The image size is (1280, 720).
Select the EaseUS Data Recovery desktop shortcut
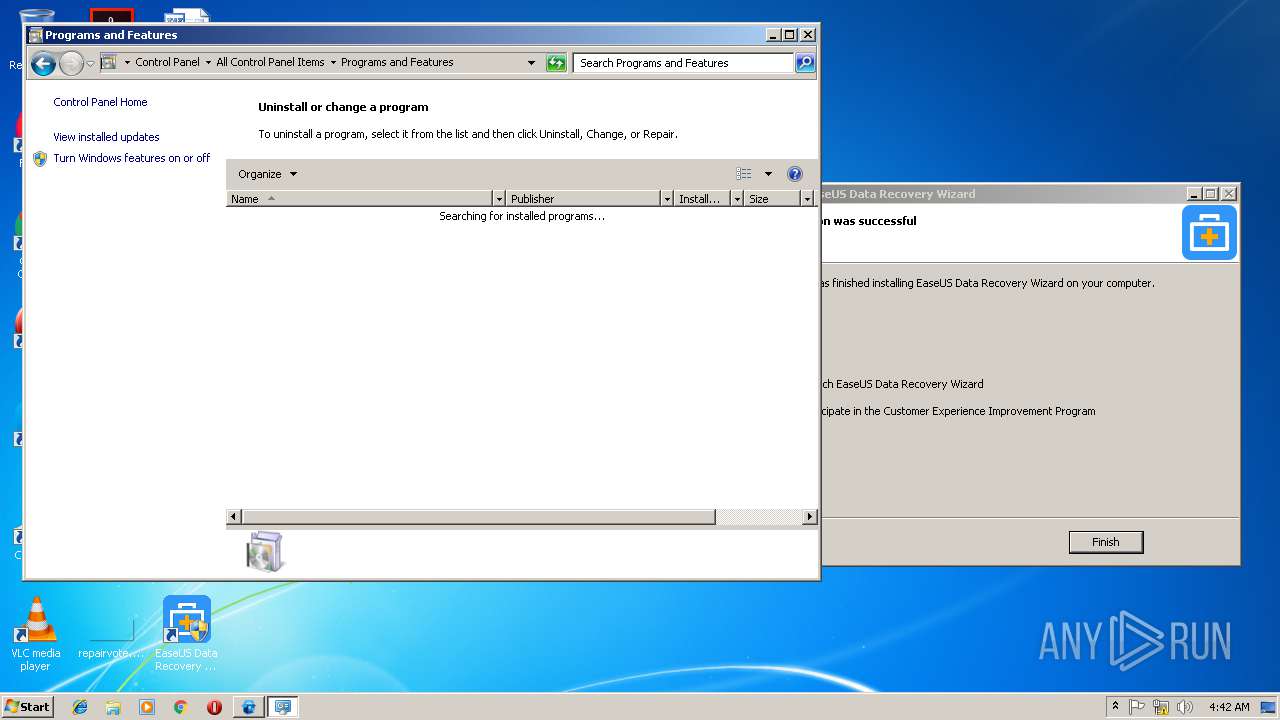pyautogui.click(x=186, y=634)
